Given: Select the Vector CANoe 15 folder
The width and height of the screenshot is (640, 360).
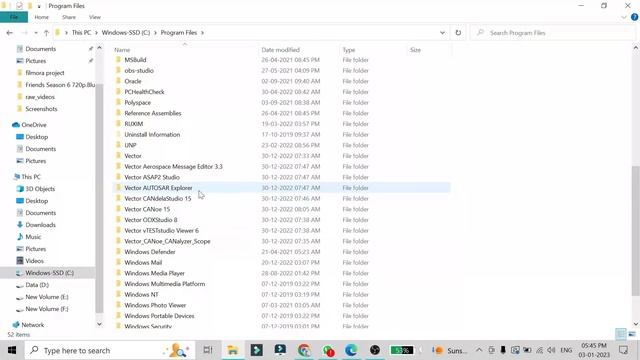Looking at the screenshot, I should pyautogui.click(x=147, y=209).
